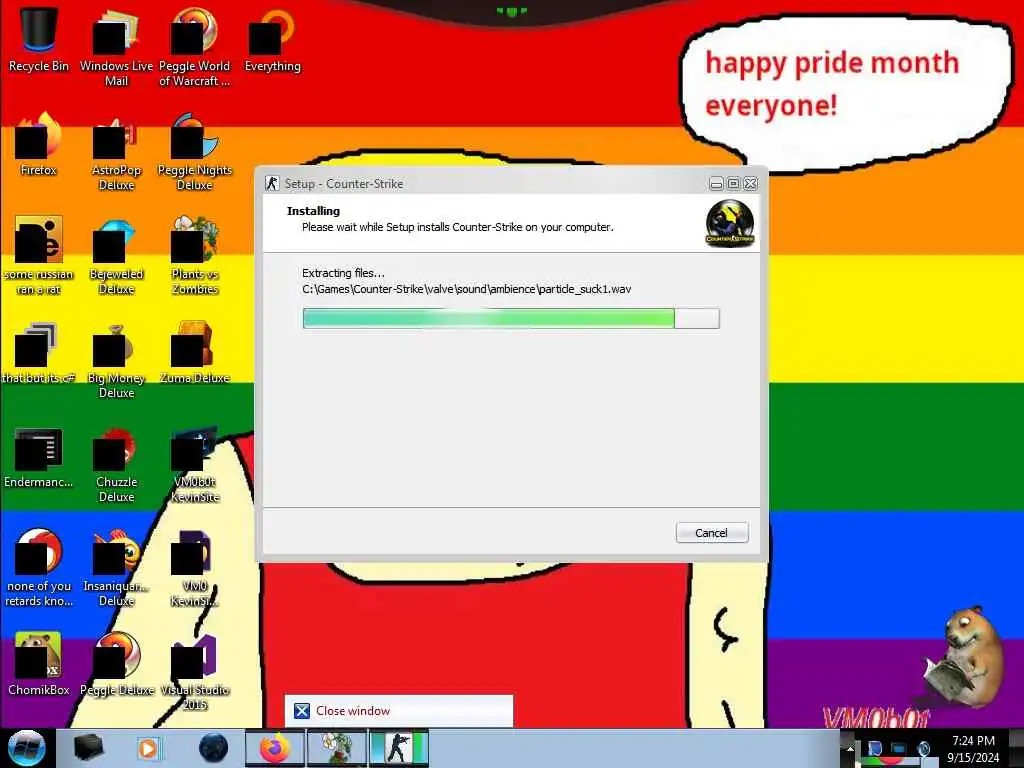Click the Close window tooltip button
The image size is (1024, 768).
pyautogui.click(x=398, y=711)
